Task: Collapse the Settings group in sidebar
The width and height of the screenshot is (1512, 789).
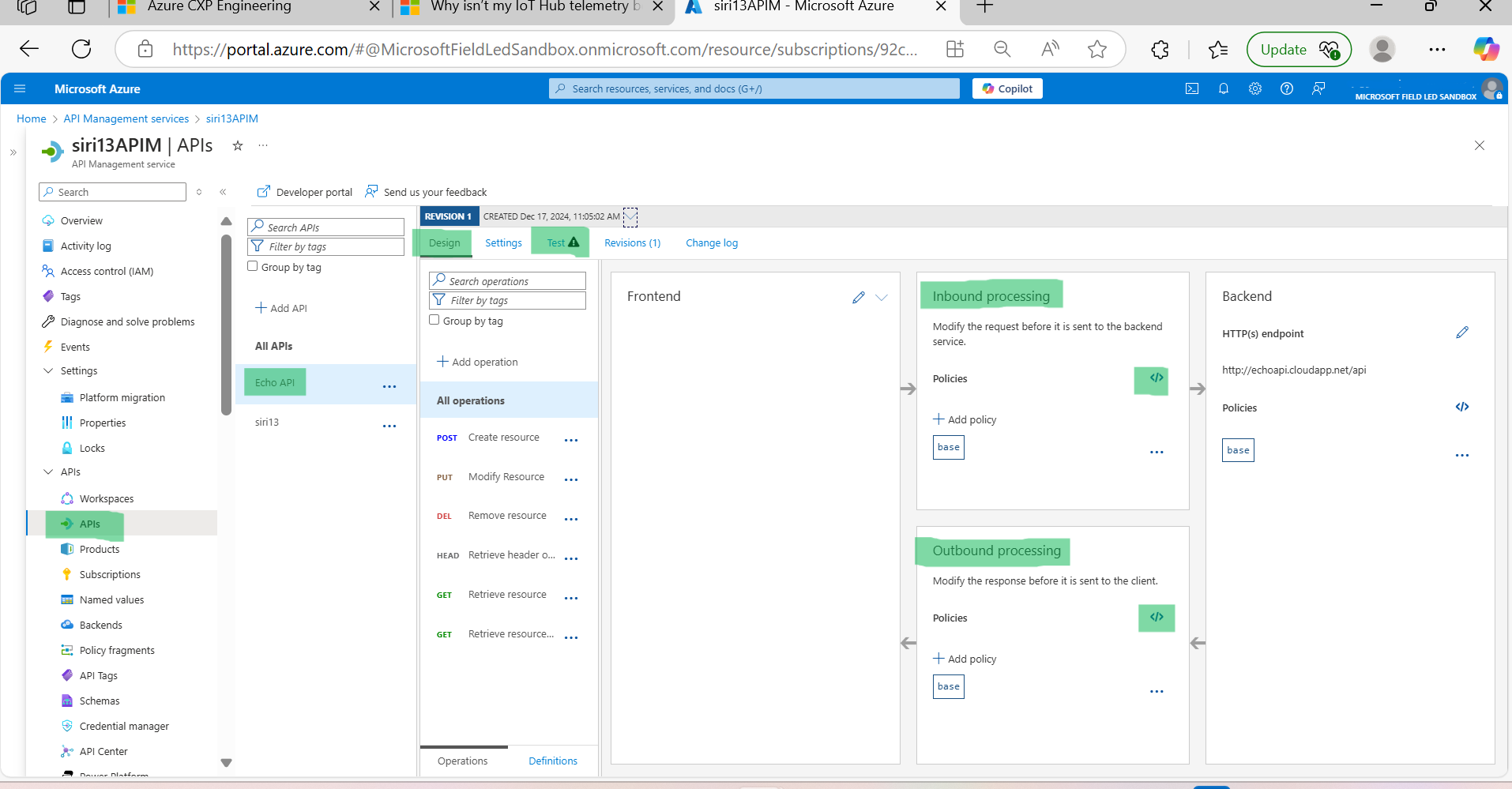Action: point(48,370)
